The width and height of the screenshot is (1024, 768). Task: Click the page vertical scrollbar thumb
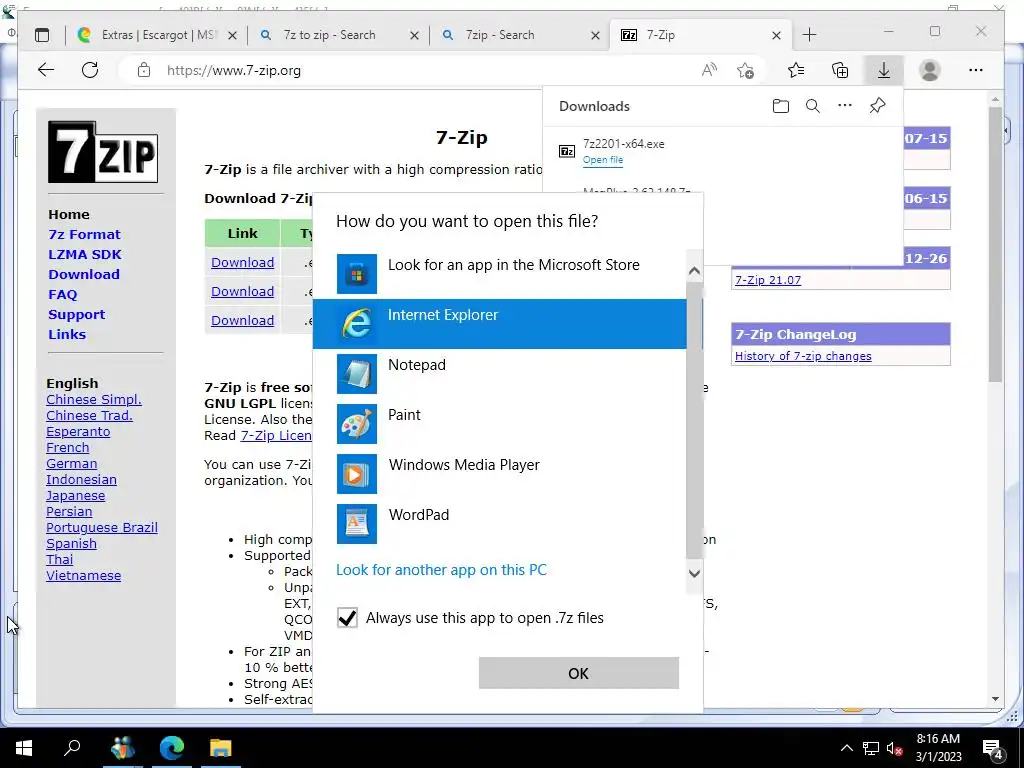click(995, 245)
